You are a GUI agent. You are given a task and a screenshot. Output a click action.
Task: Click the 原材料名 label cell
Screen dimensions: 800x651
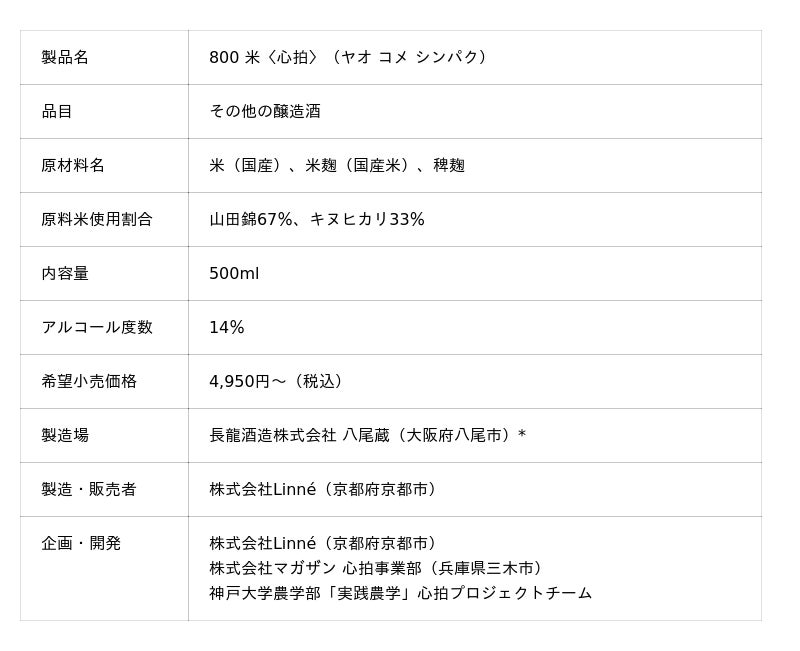coord(73,165)
